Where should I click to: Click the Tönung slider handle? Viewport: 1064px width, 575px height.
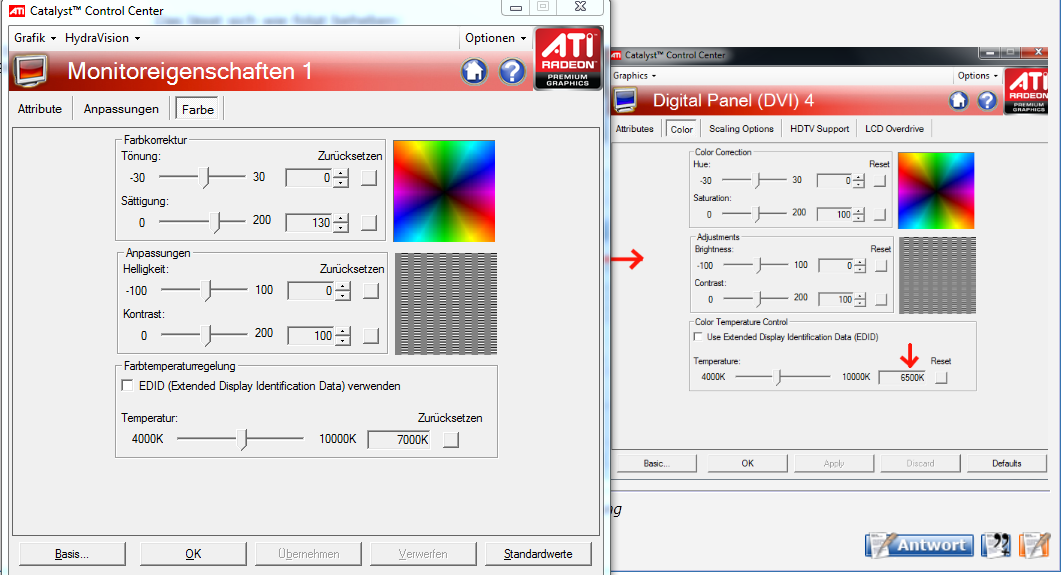click(206, 177)
